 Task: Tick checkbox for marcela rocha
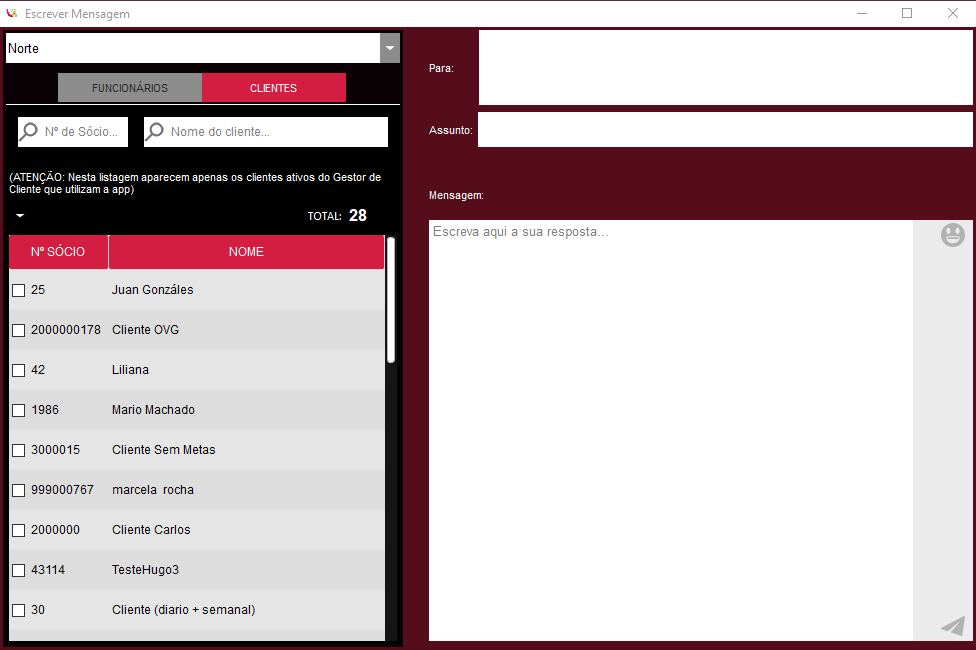coord(19,490)
